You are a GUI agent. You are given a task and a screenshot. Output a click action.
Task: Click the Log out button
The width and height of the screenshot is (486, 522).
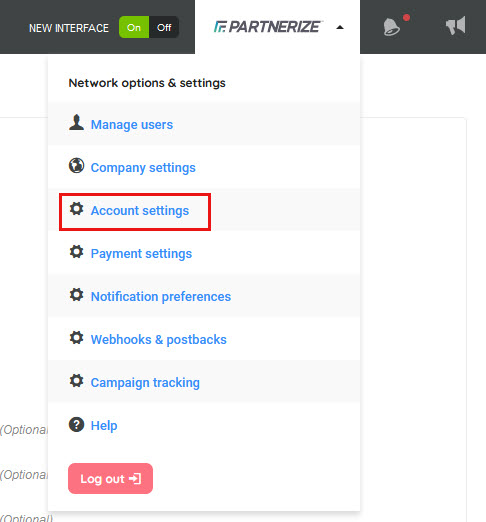pyautogui.click(x=110, y=478)
